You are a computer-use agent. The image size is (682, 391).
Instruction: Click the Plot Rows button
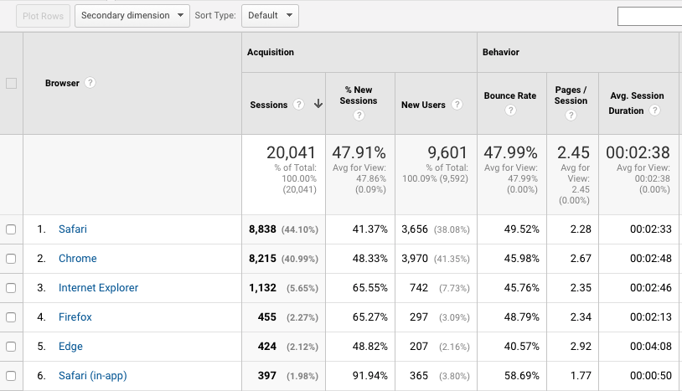pos(43,16)
